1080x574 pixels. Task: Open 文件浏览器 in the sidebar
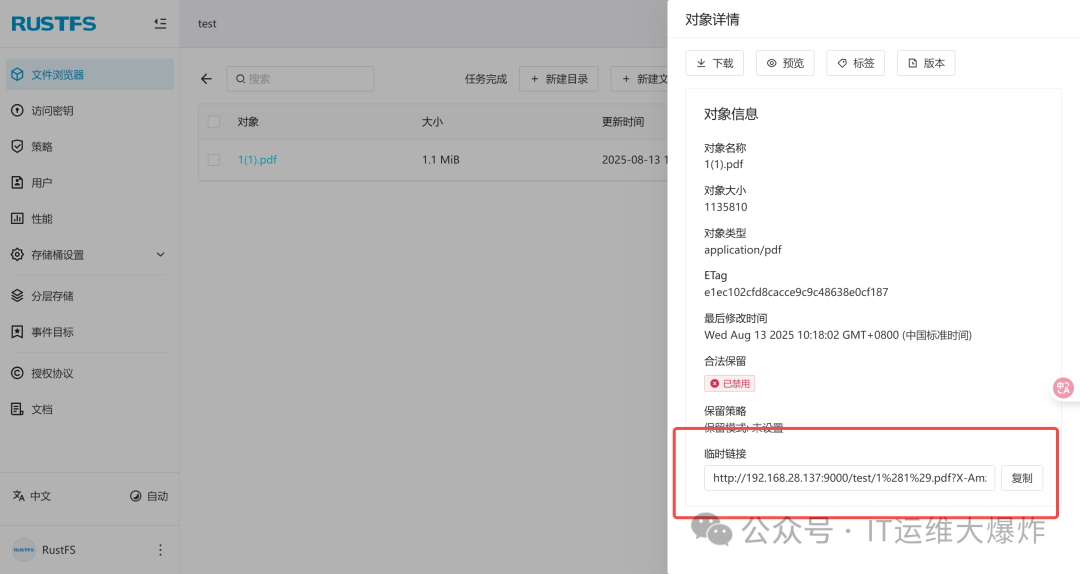[90, 74]
